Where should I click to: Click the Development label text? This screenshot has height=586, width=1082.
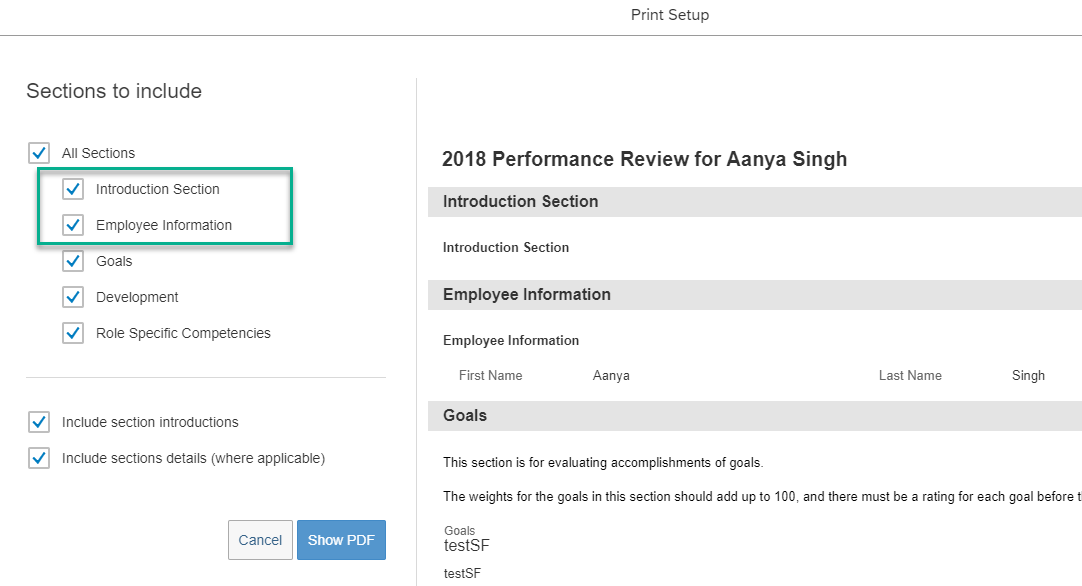tap(137, 297)
